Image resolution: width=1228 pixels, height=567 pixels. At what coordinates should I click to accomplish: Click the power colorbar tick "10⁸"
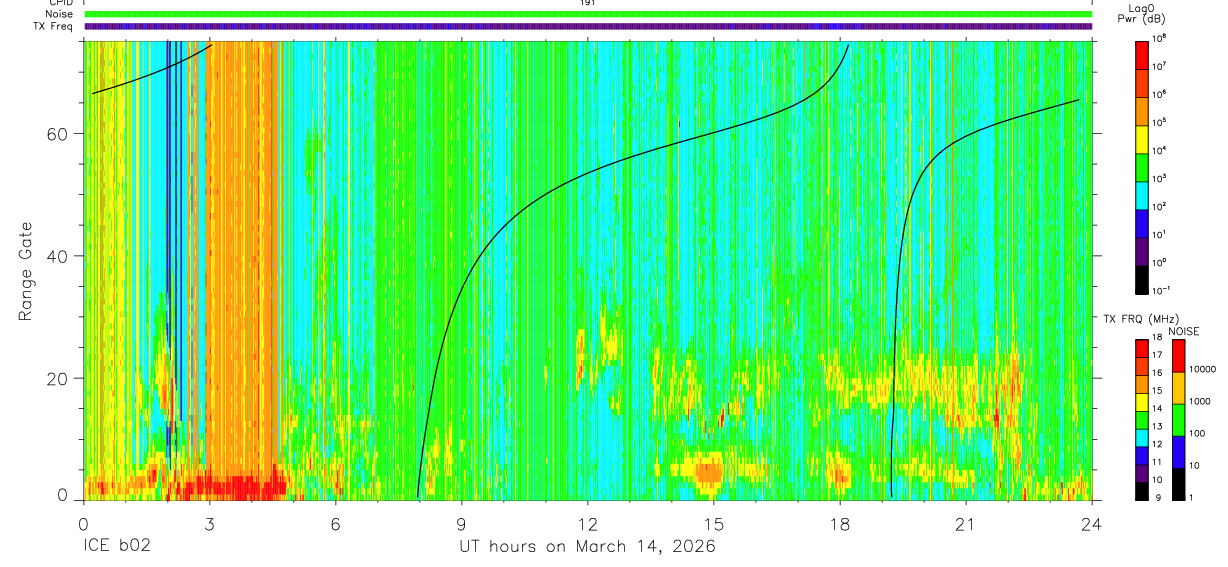[1160, 38]
